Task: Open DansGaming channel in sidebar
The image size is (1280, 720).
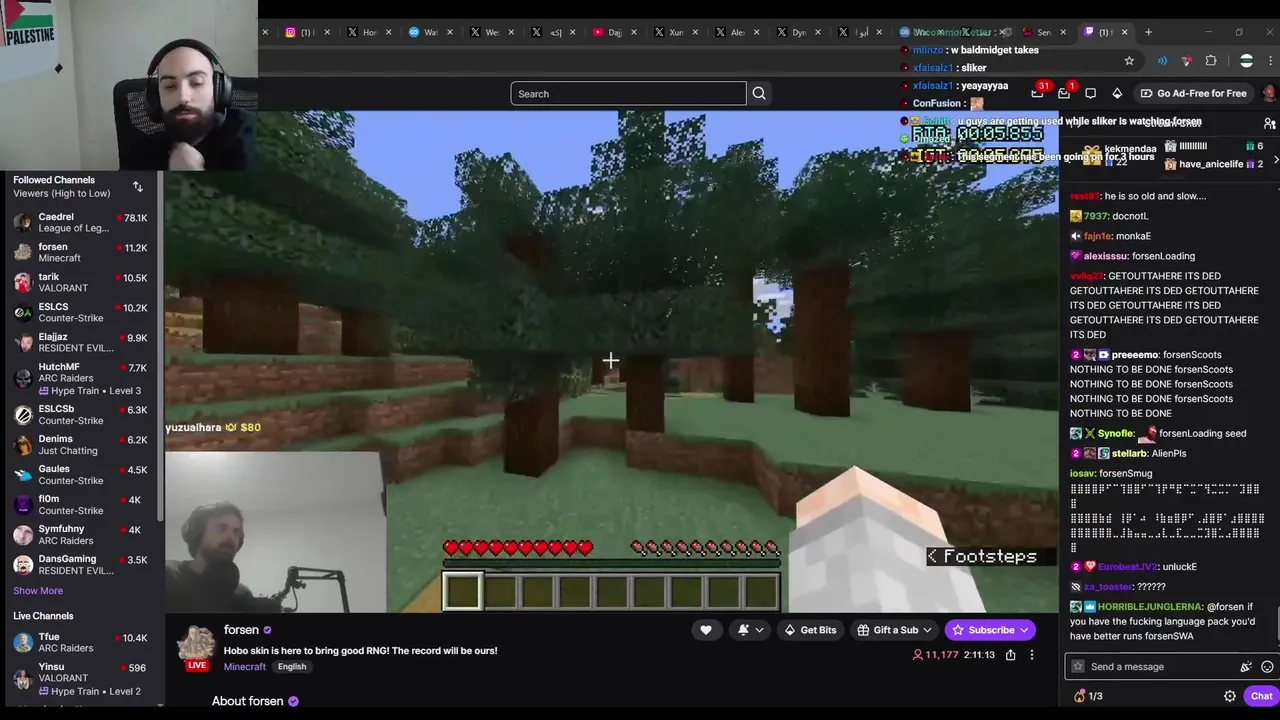Action: 84,564
